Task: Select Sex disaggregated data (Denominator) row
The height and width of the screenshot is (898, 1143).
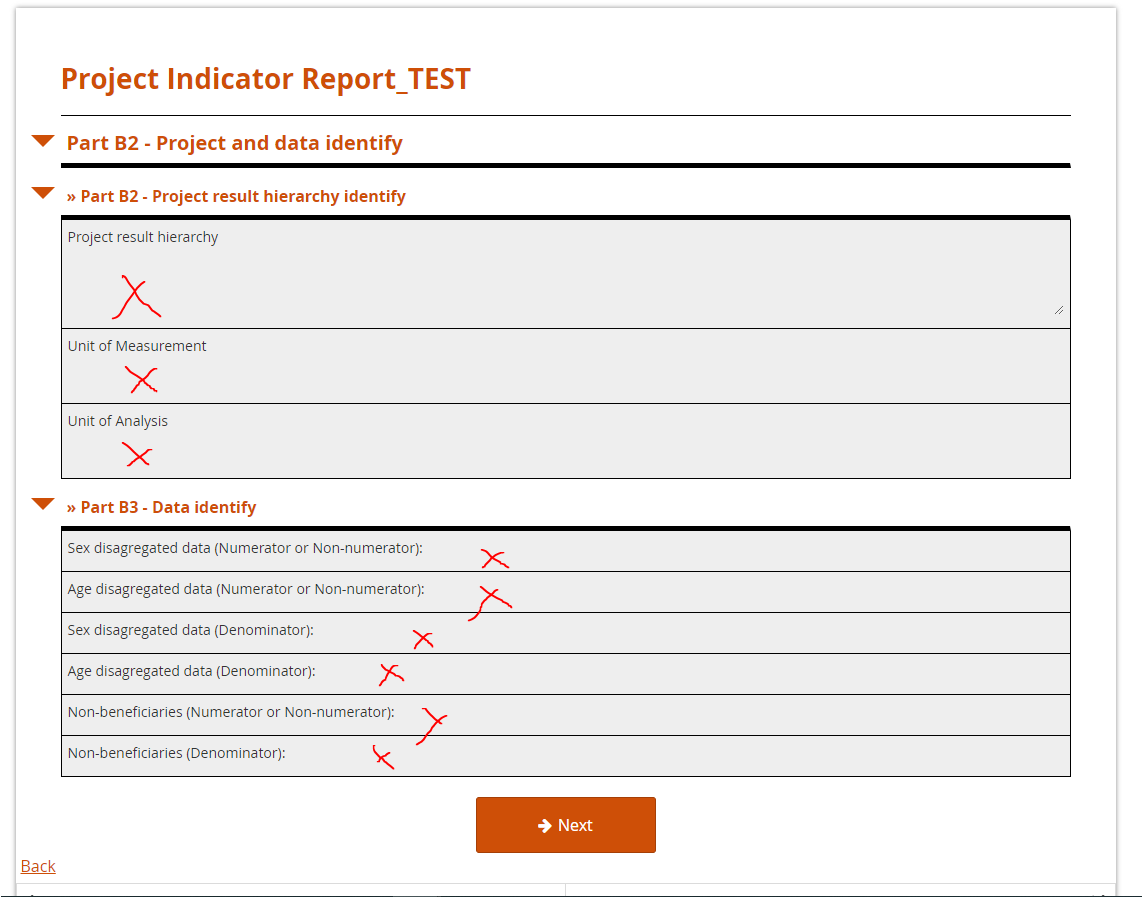Action: (566, 633)
